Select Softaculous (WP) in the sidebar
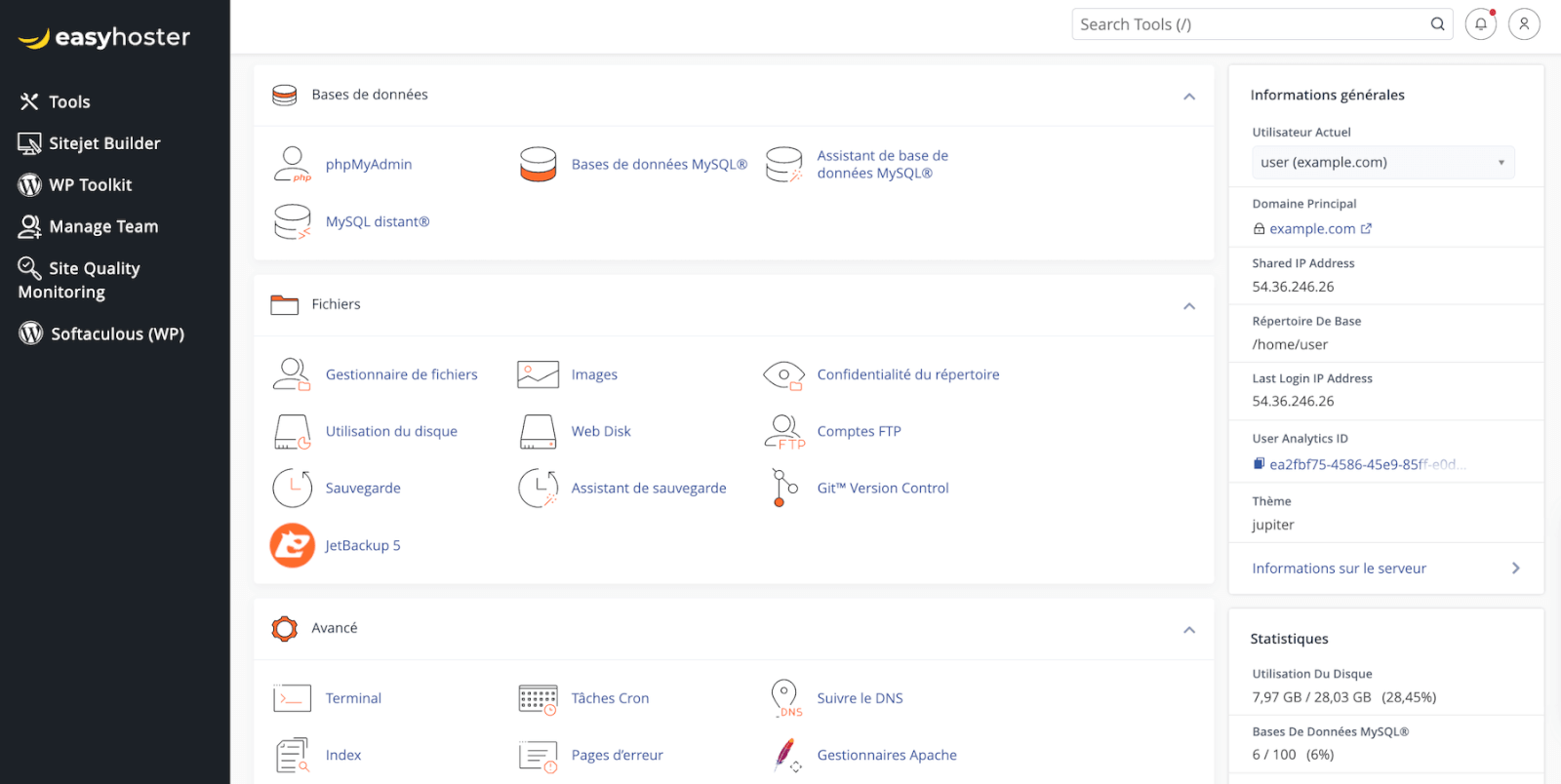 click(101, 333)
